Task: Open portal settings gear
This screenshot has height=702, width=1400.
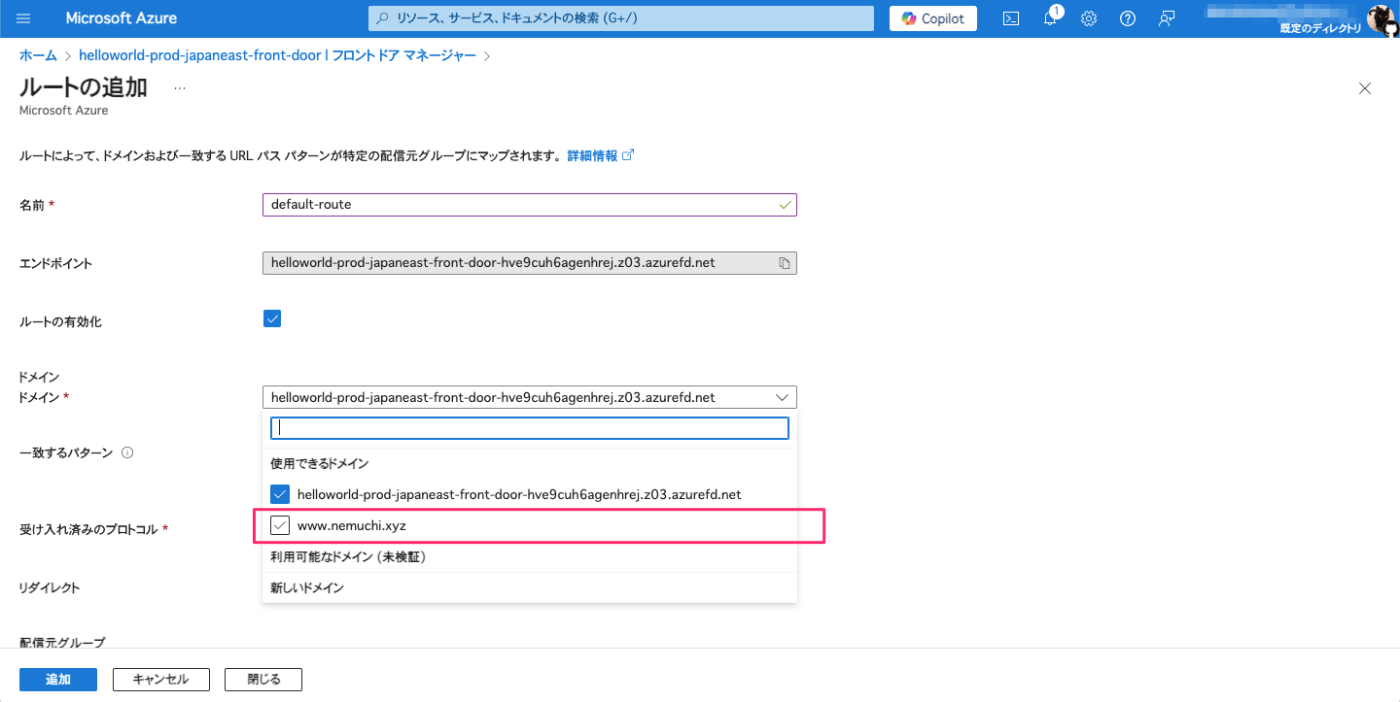Action: [x=1089, y=18]
